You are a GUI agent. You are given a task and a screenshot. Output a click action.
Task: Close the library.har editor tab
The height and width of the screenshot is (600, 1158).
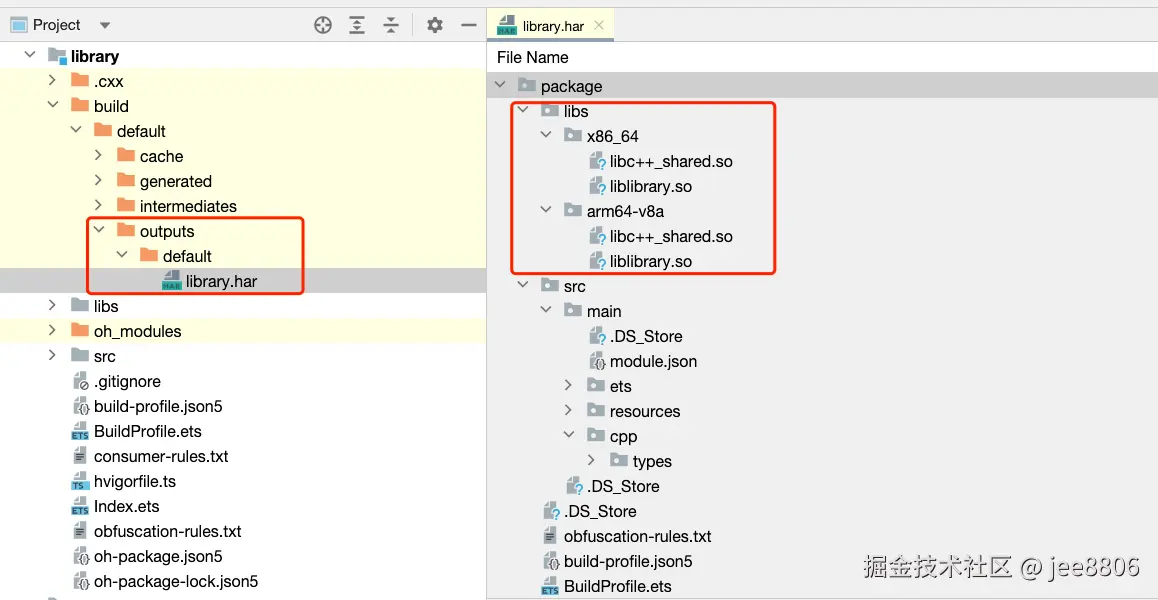(599, 25)
